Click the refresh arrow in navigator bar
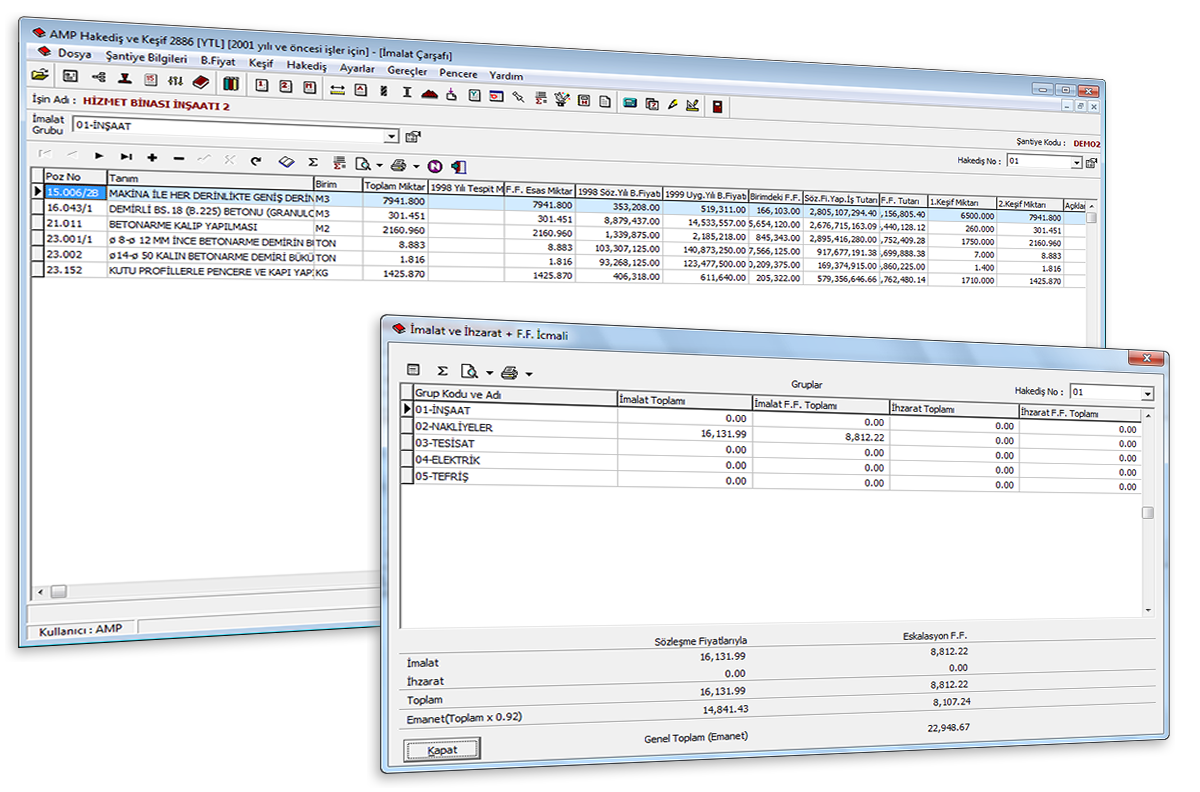Image resolution: width=1200 pixels, height=792 pixels. [x=256, y=160]
